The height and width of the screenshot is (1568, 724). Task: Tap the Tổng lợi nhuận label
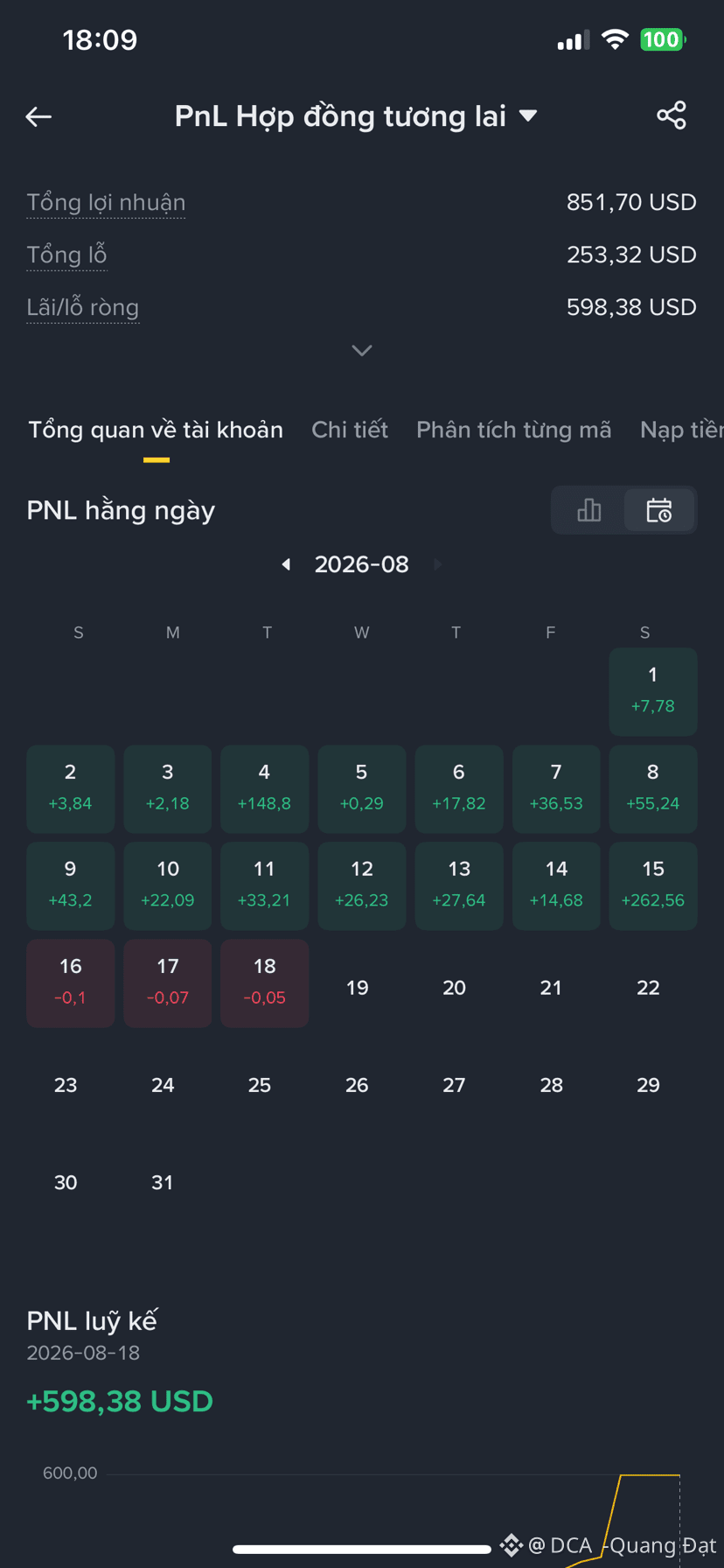tap(106, 202)
